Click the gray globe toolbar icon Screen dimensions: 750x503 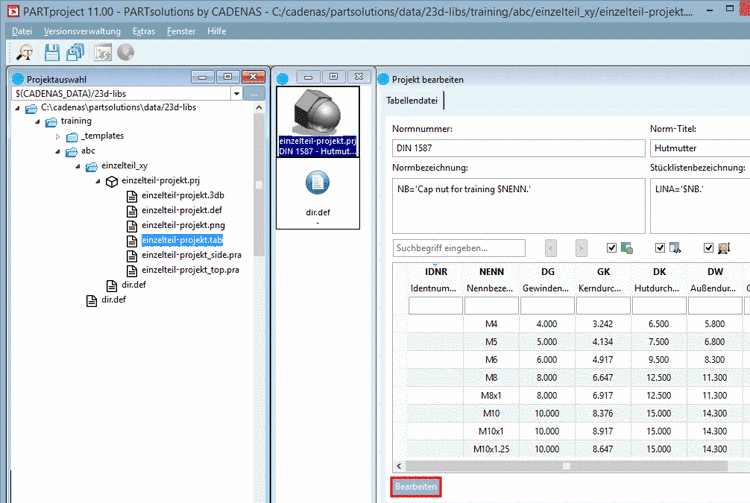point(126,53)
